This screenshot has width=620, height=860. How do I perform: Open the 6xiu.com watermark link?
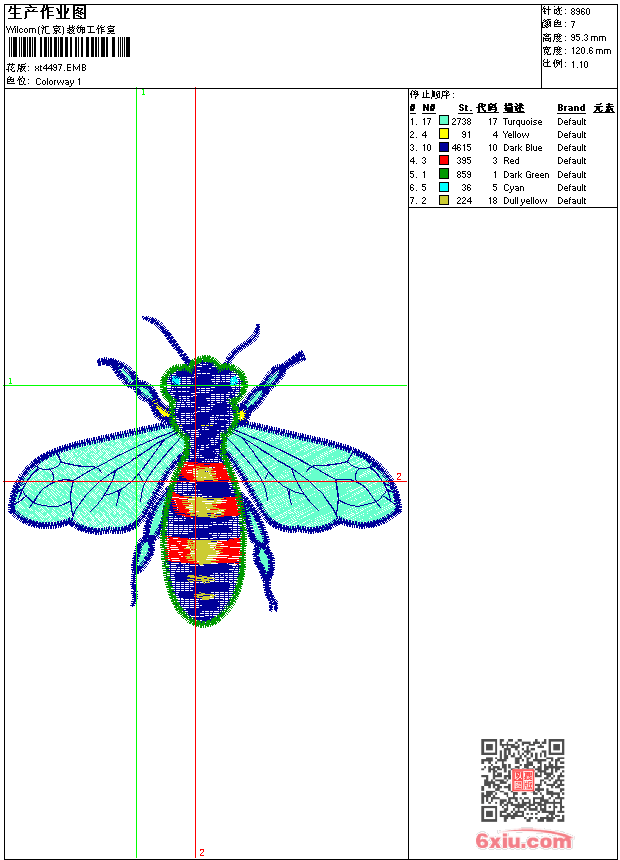(524, 841)
